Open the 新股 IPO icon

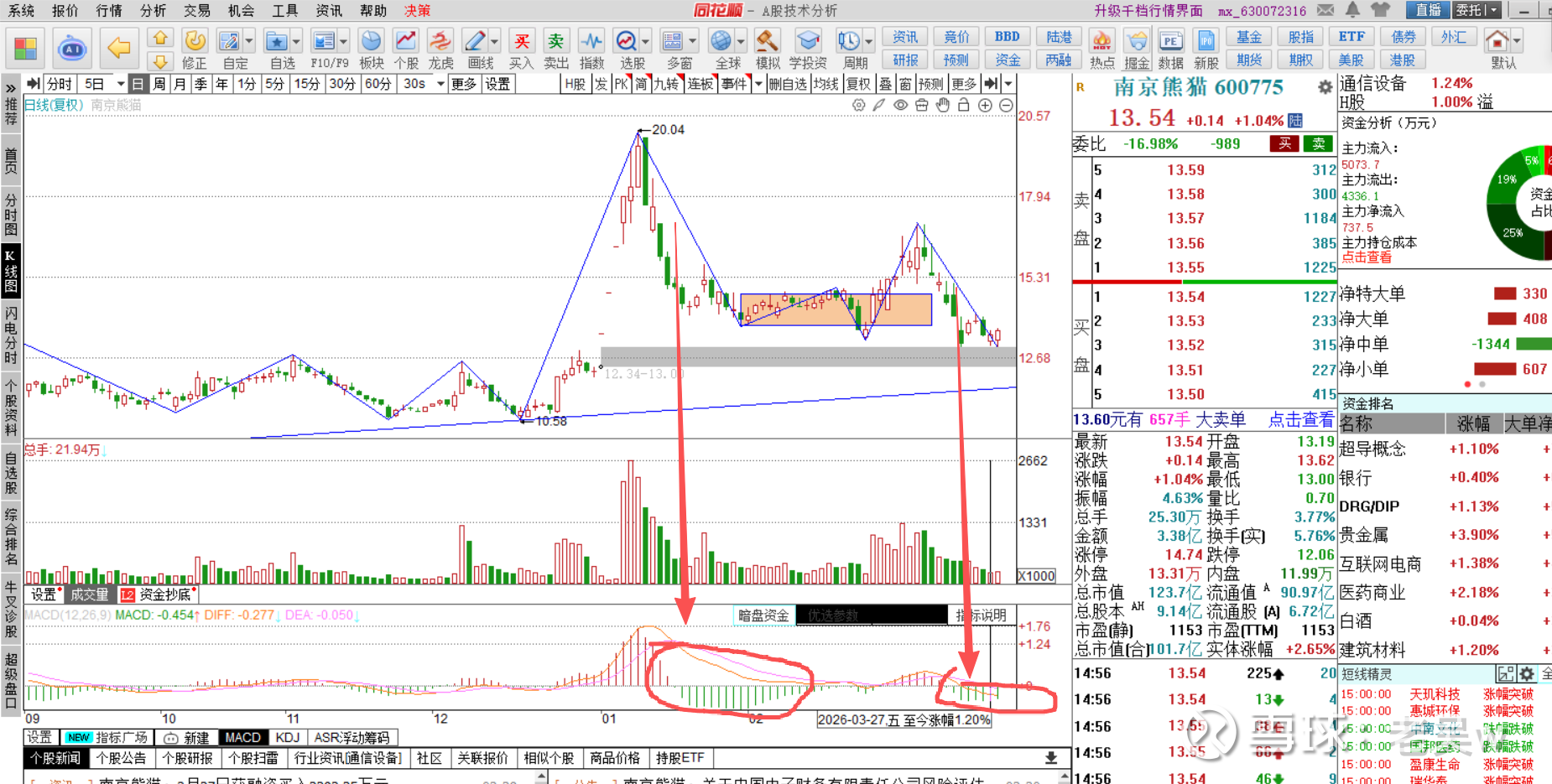pyautogui.click(x=1206, y=41)
